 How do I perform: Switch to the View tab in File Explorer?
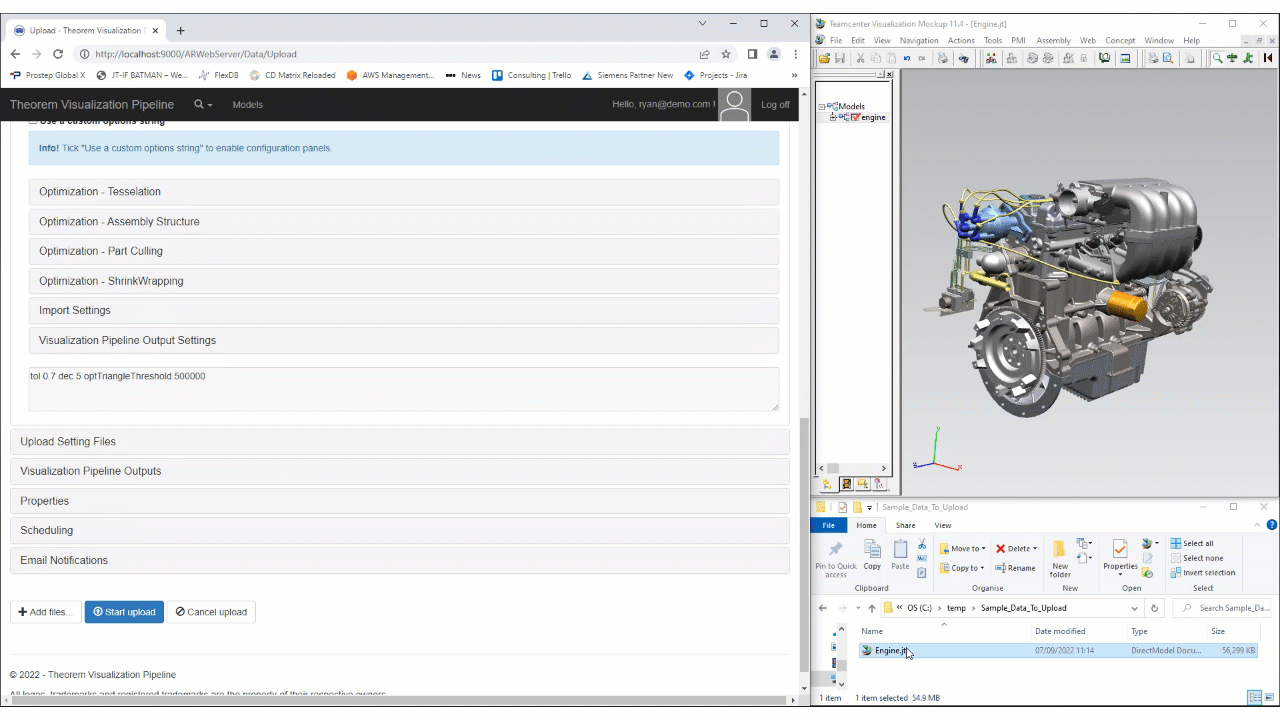pos(942,525)
